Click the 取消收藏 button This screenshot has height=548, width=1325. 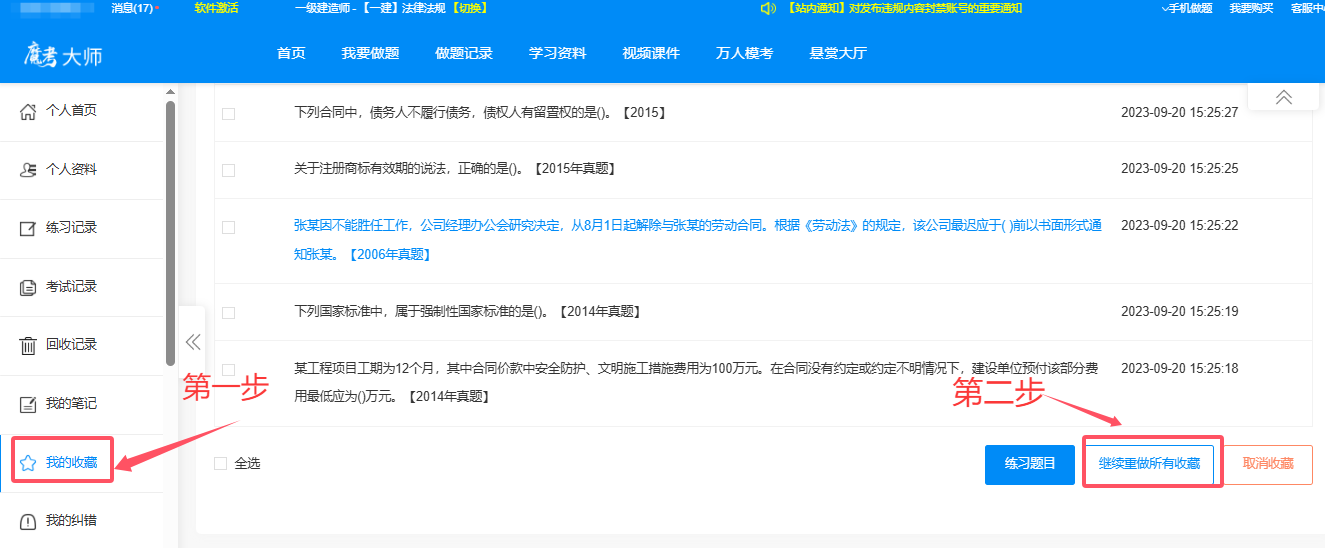[x=1268, y=464]
